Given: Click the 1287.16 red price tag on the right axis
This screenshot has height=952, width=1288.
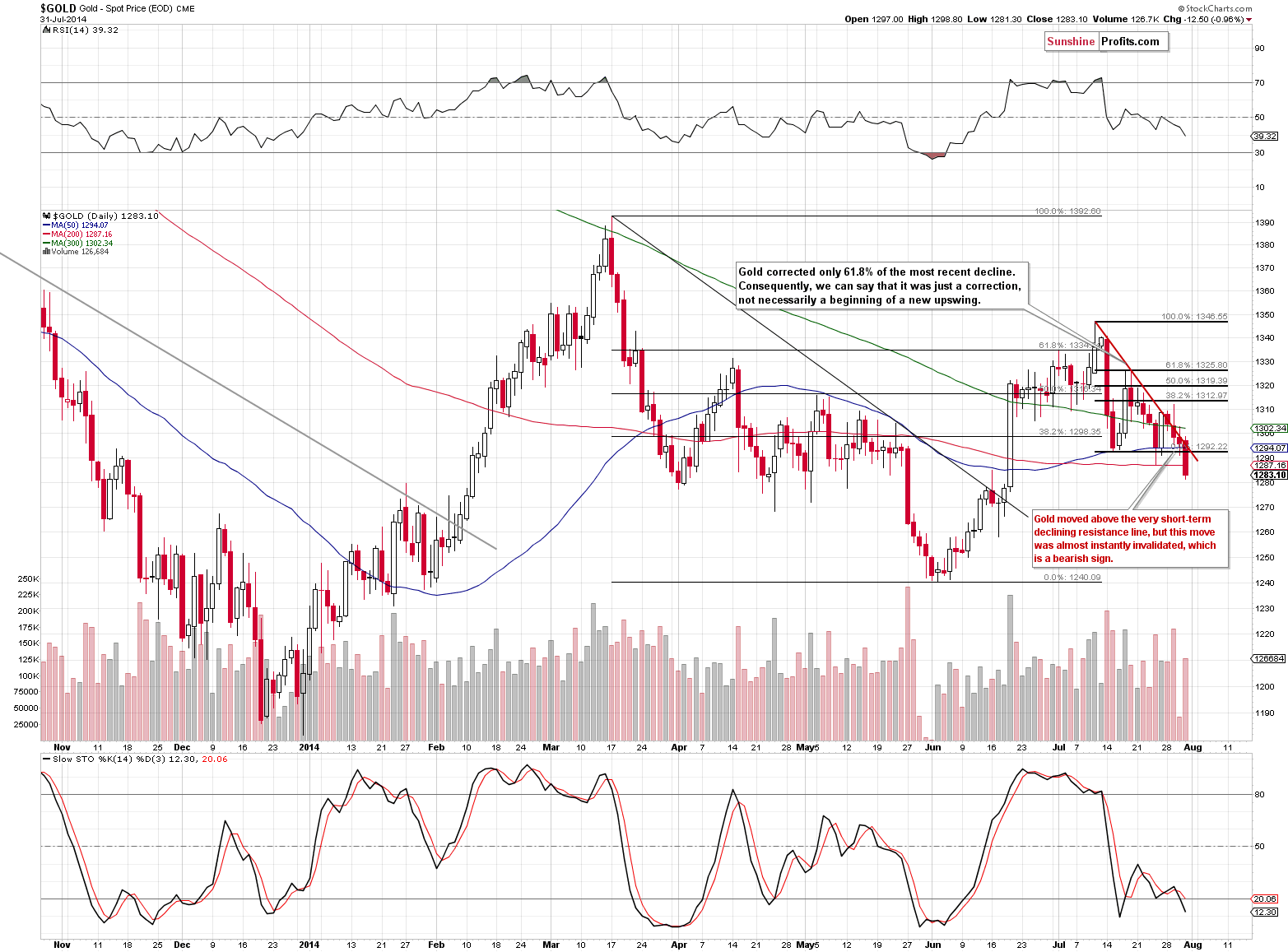Looking at the screenshot, I should pos(1269,466).
